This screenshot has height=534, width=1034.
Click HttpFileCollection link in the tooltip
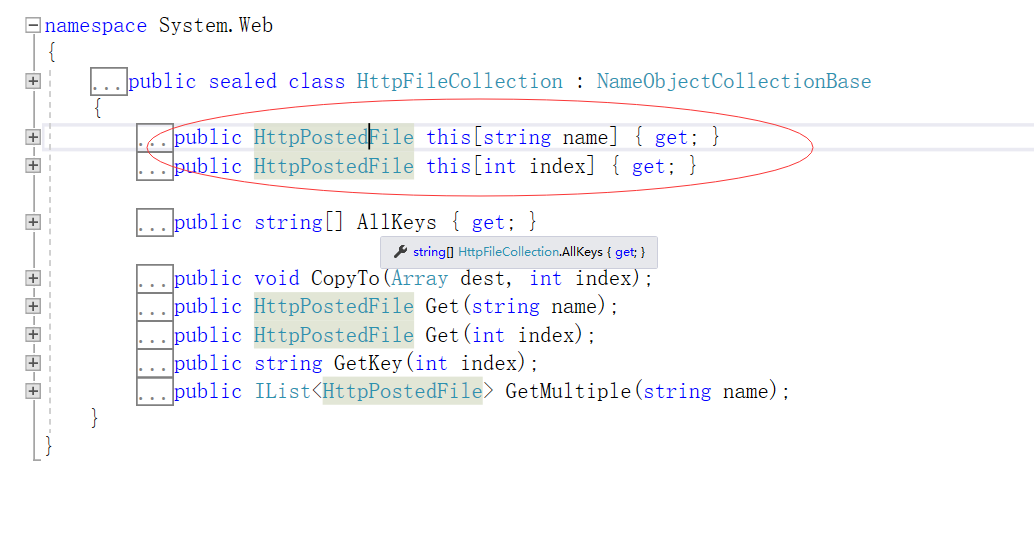click(x=508, y=252)
